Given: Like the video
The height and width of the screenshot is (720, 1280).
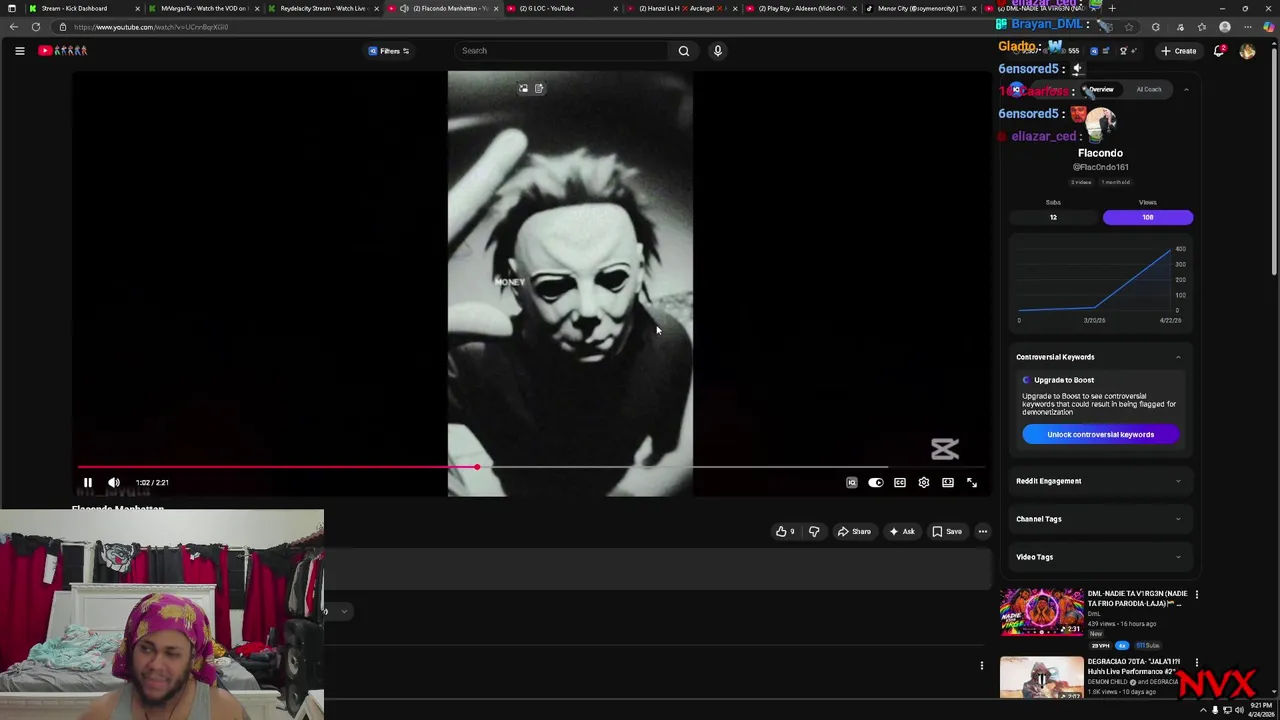Looking at the screenshot, I should [x=785, y=532].
